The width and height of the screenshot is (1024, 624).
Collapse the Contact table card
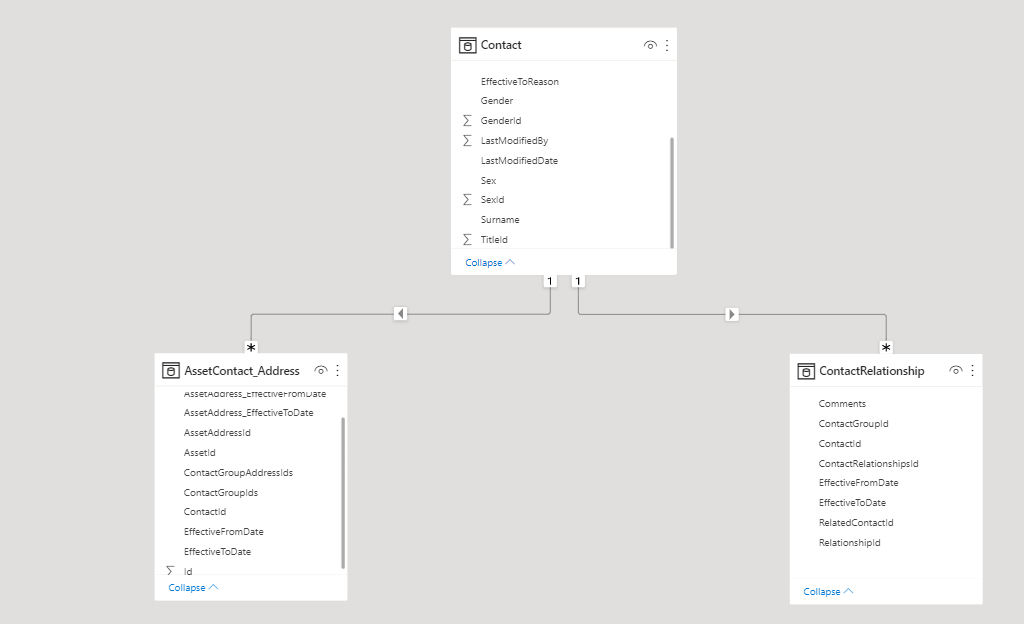point(490,262)
